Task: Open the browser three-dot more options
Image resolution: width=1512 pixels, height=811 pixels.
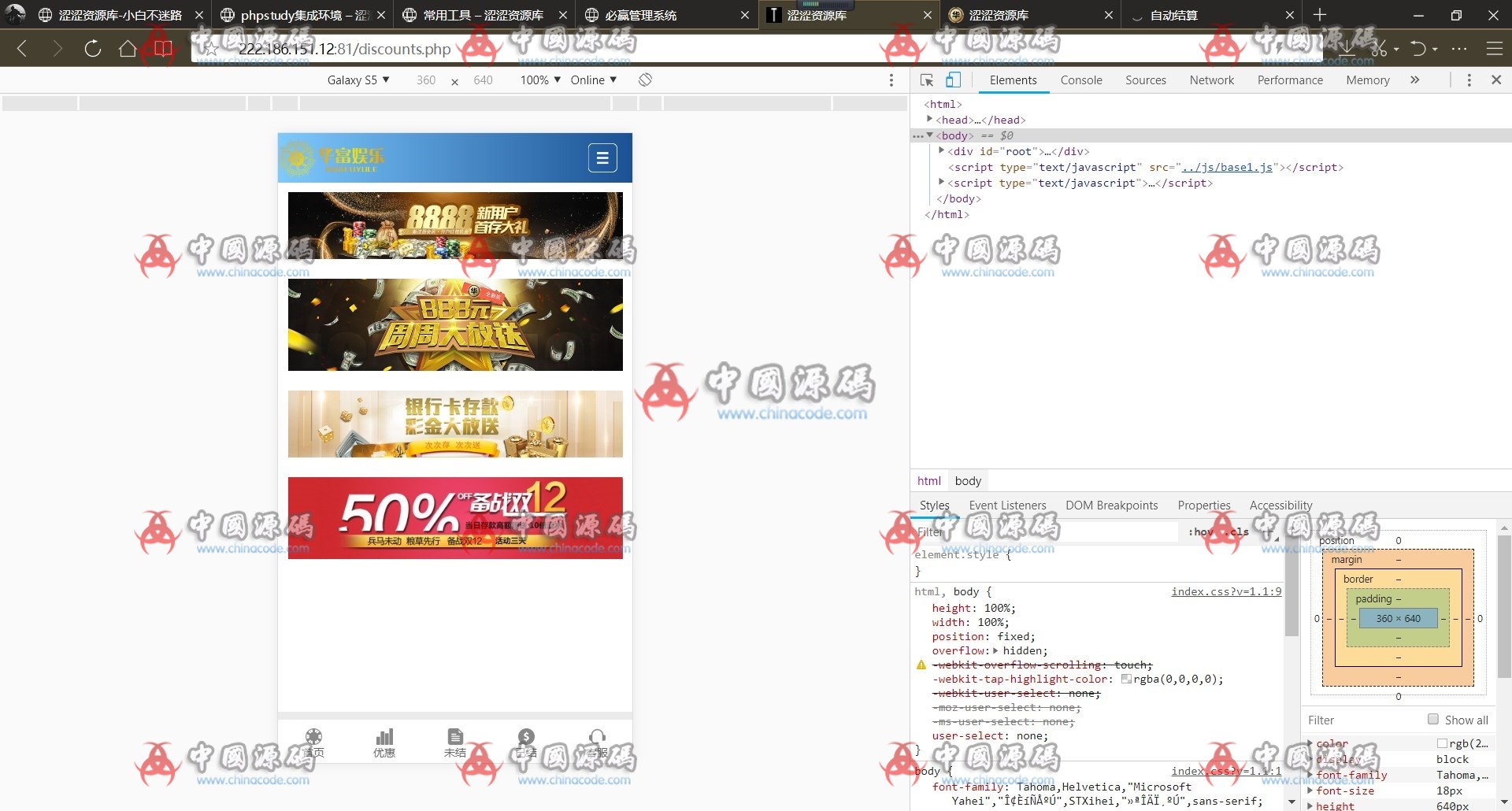Action: pos(1459,49)
